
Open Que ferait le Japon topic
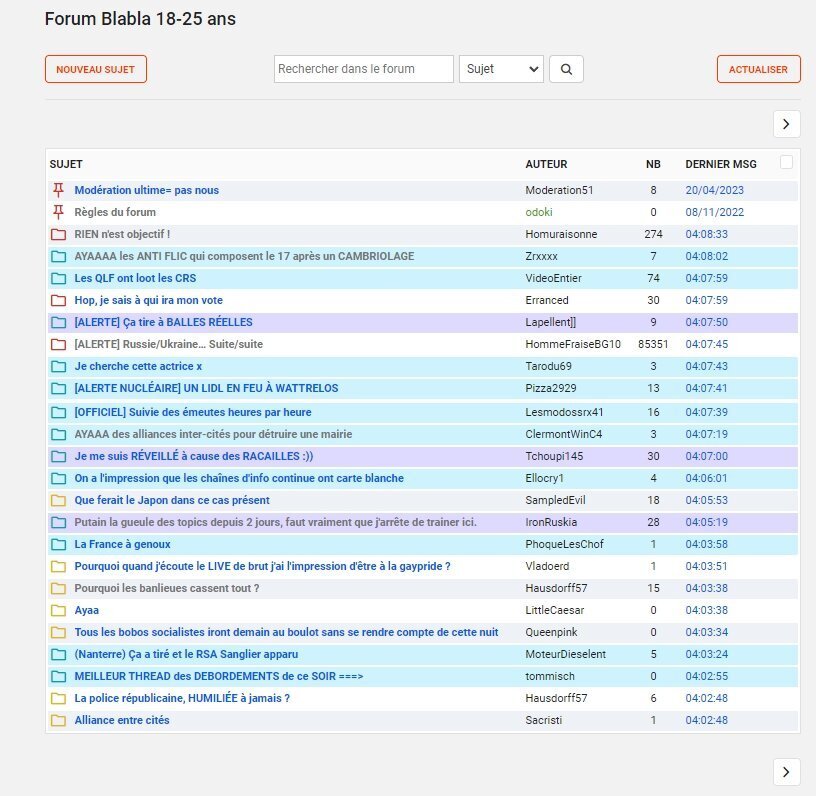click(172, 500)
